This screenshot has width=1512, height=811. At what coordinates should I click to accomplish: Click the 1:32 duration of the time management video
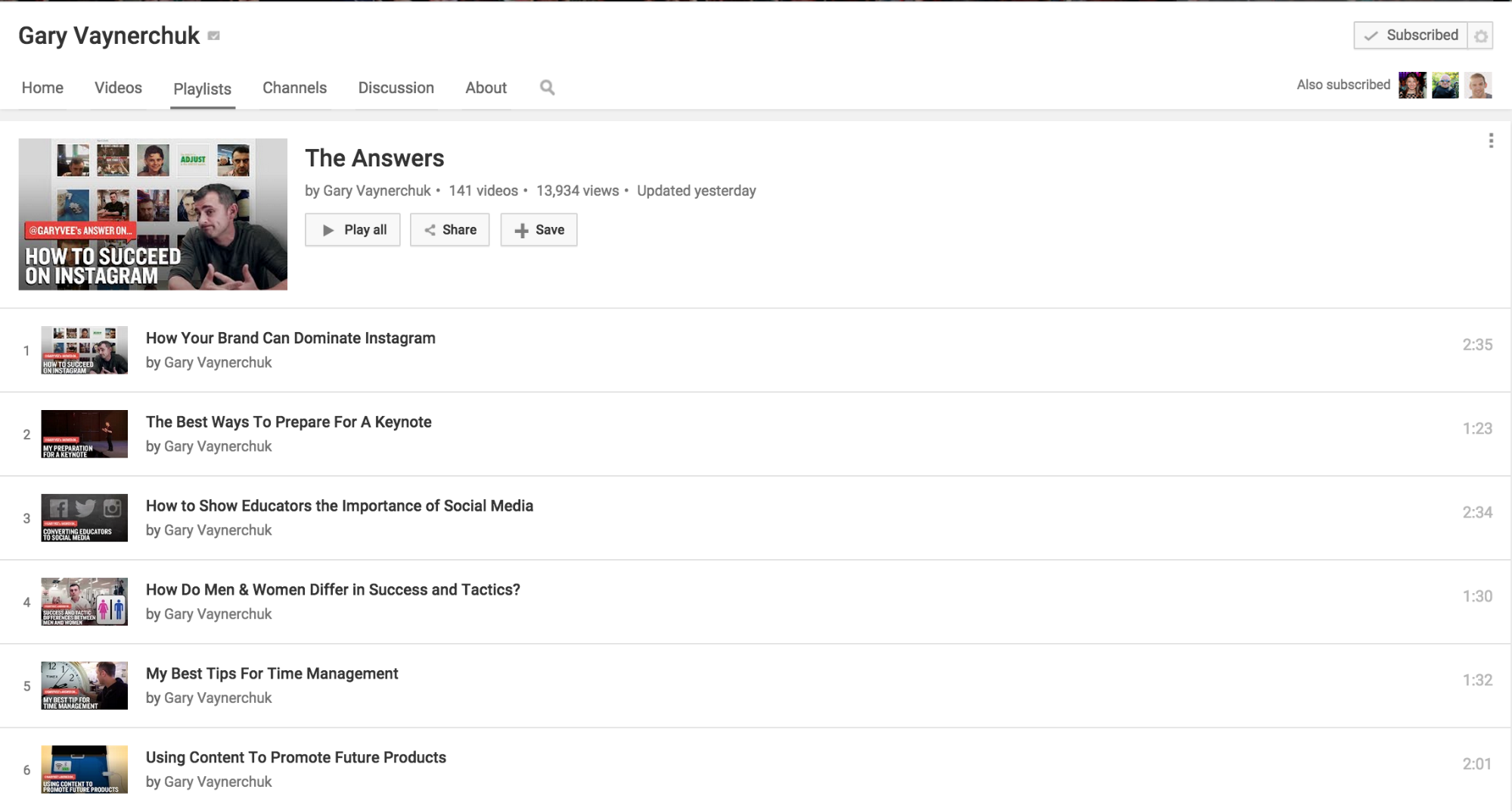pyautogui.click(x=1477, y=681)
